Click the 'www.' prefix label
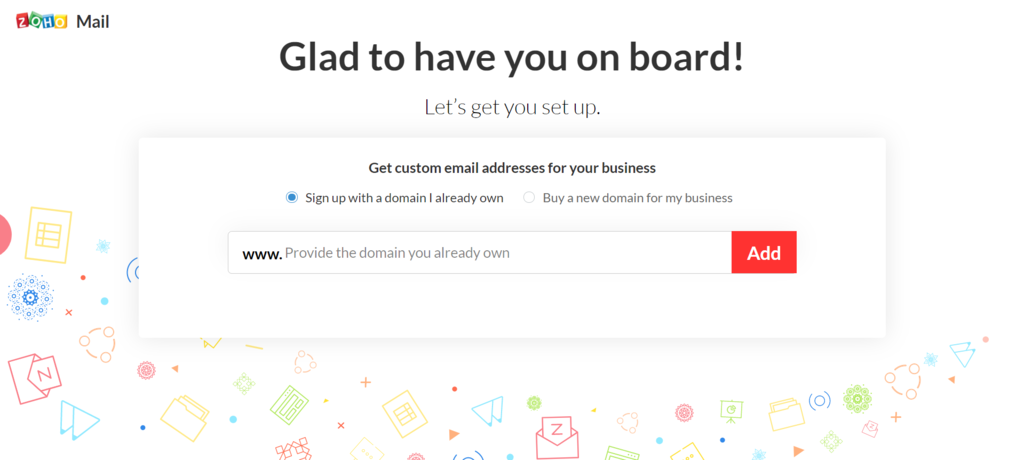This screenshot has width=1024, height=460. tap(261, 253)
